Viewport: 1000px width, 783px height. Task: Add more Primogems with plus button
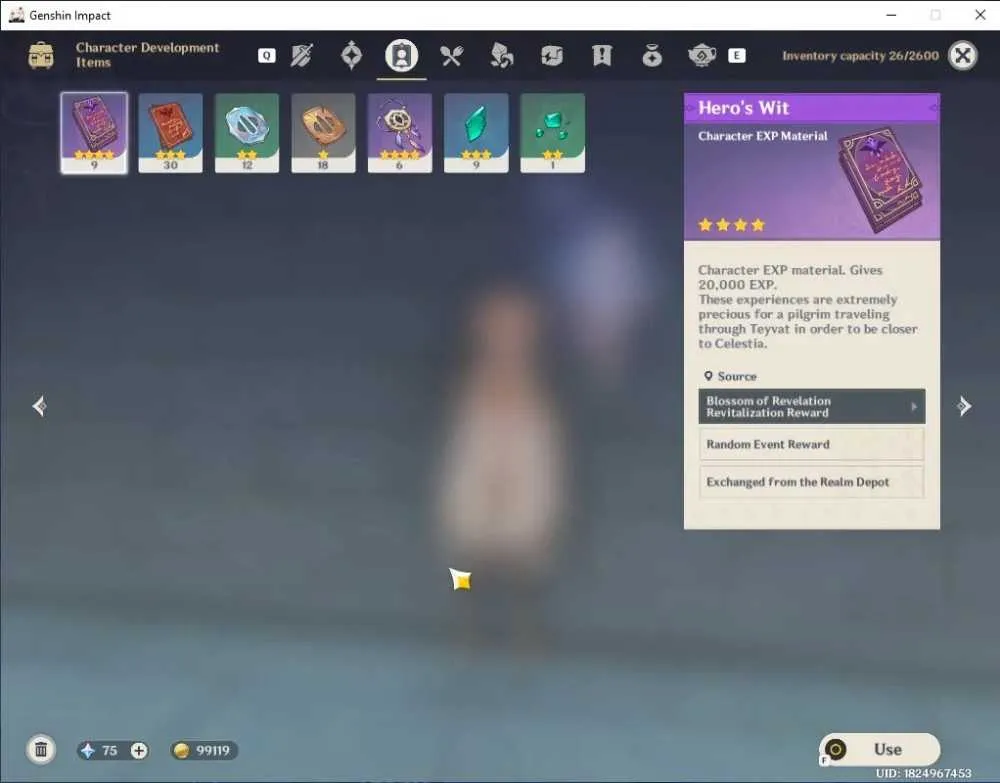click(x=139, y=750)
